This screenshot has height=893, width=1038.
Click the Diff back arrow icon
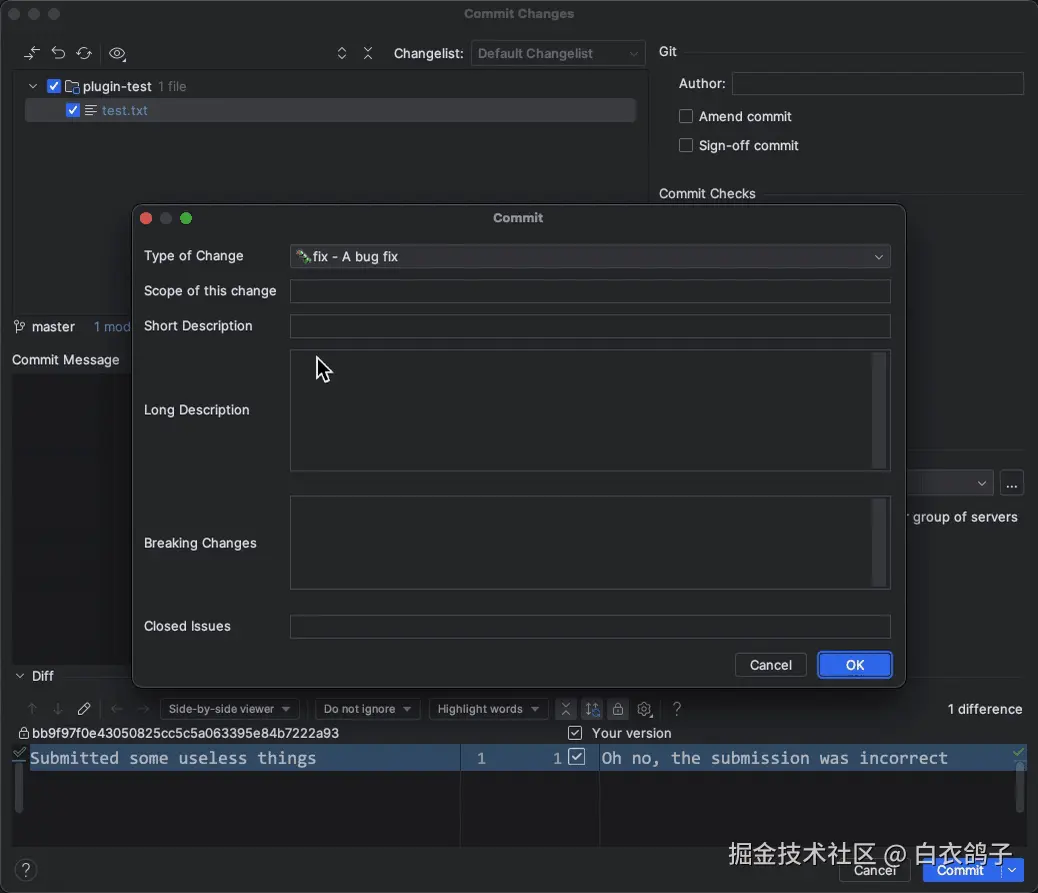pyautogui.click(x=117, y=709)
